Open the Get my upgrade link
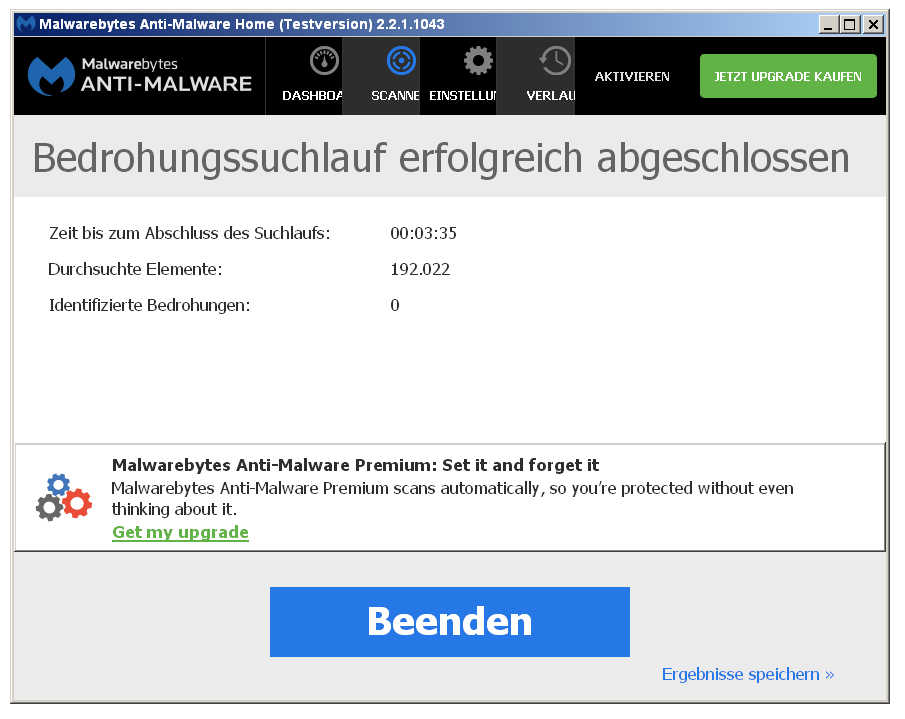This screenshot has height=719, width=905. (180, 532)
